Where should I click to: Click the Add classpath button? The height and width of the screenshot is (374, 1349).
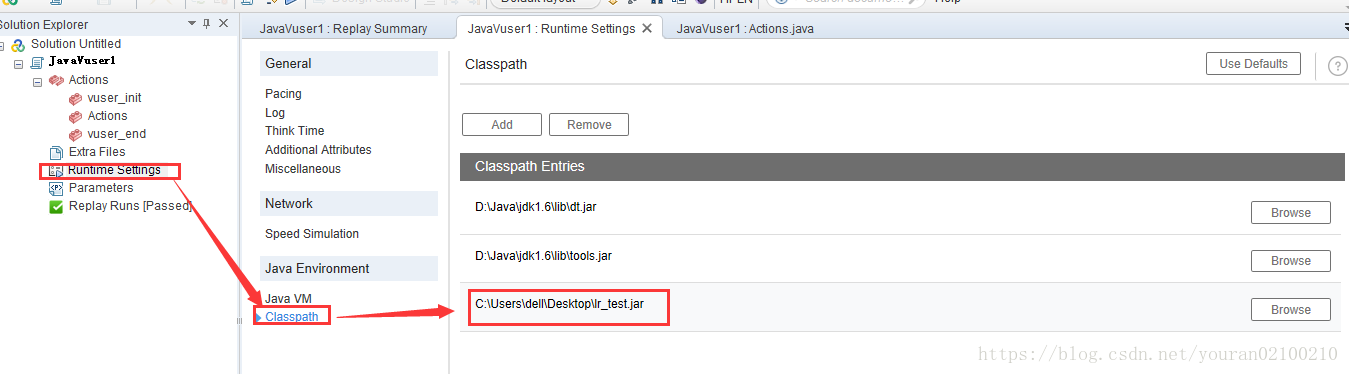pos(502,125)
